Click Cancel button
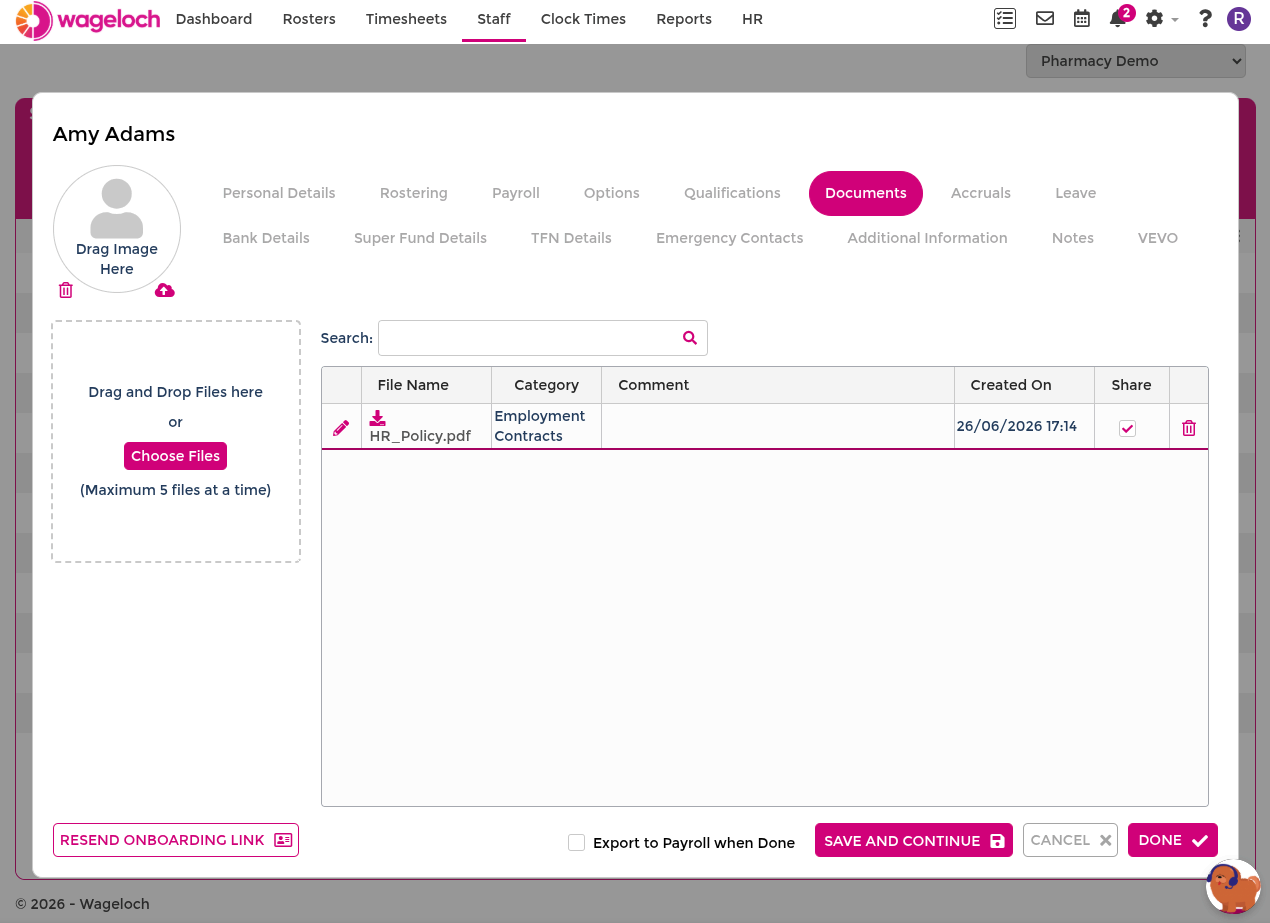The image size is (1270, 923). [1070, 840]
